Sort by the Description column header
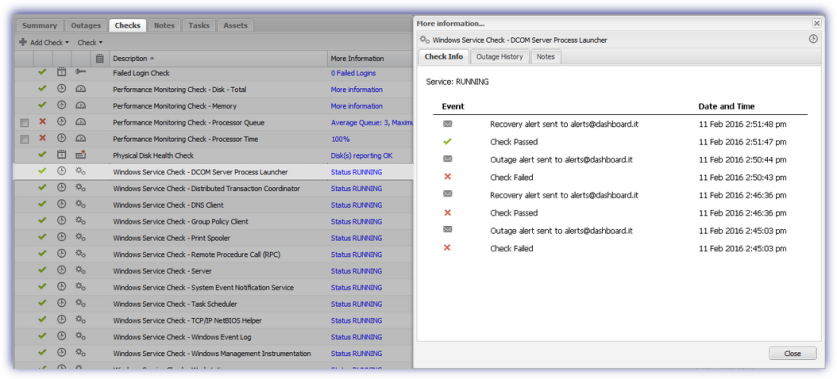837x379 pixels. click(x=218, y=59)
